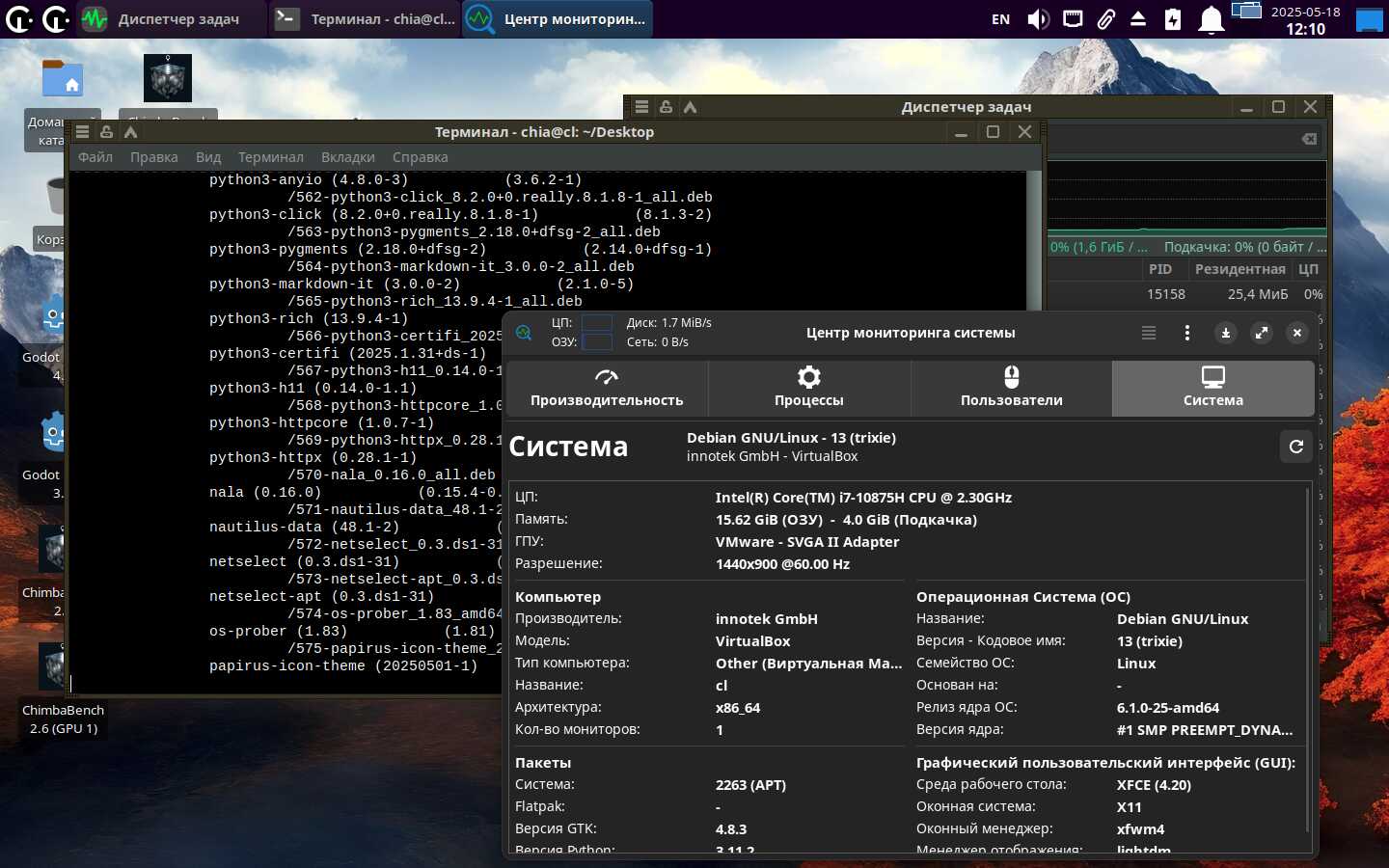Click the expand arrows icon in monitoring header
This screenshot has width=1389, height=868.
(1261, 333)
